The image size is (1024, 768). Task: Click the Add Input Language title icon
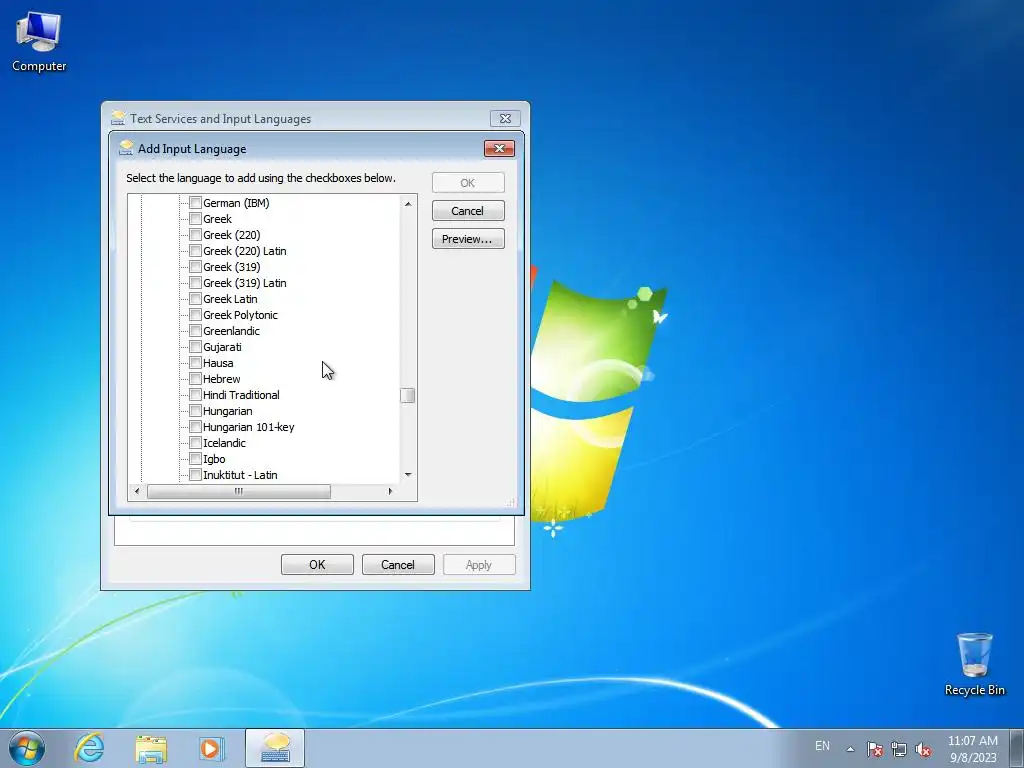[x=126, y=148]
